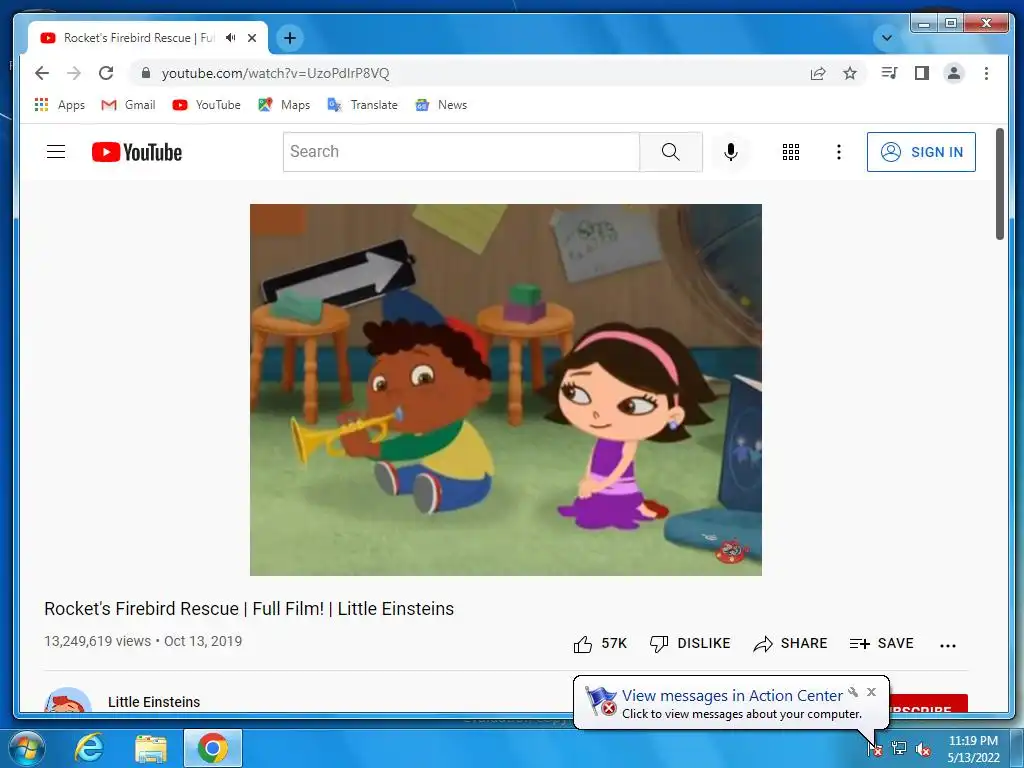1024x768 pixels.
Task: Open Chrome media controls icon
Action: [889, 73]
